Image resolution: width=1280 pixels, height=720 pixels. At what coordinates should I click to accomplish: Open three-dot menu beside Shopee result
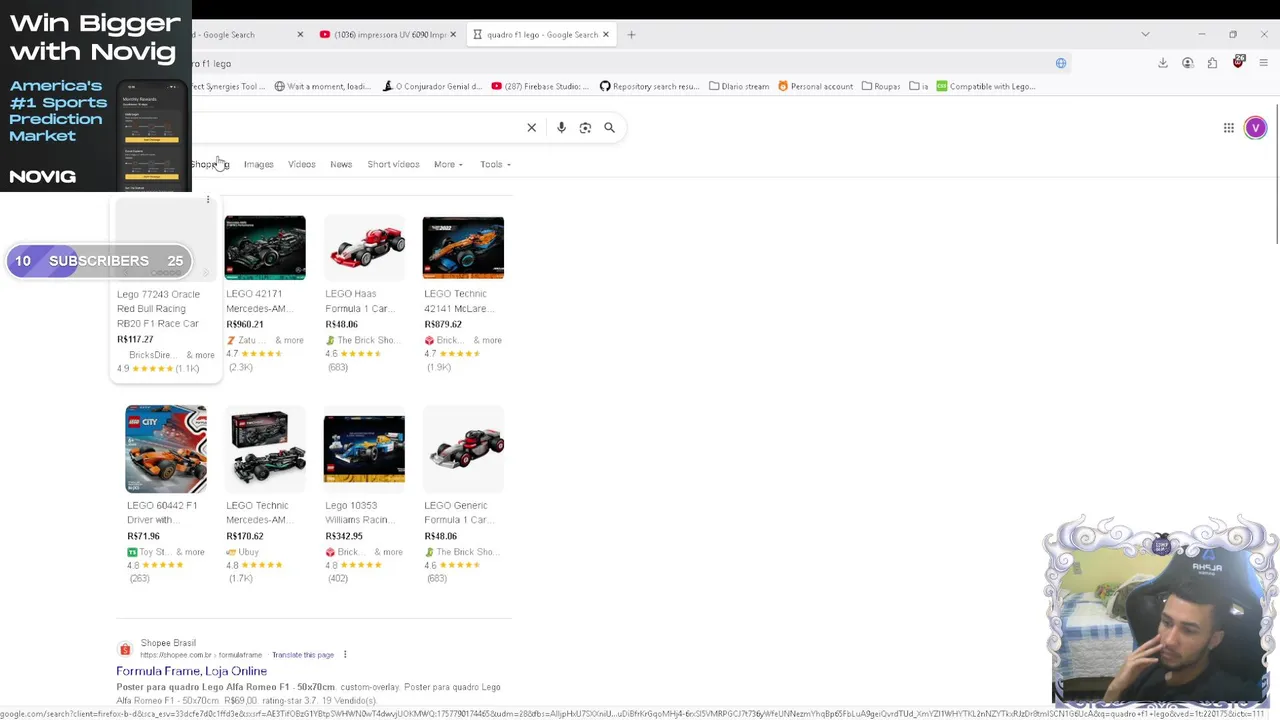pos(345,655)
